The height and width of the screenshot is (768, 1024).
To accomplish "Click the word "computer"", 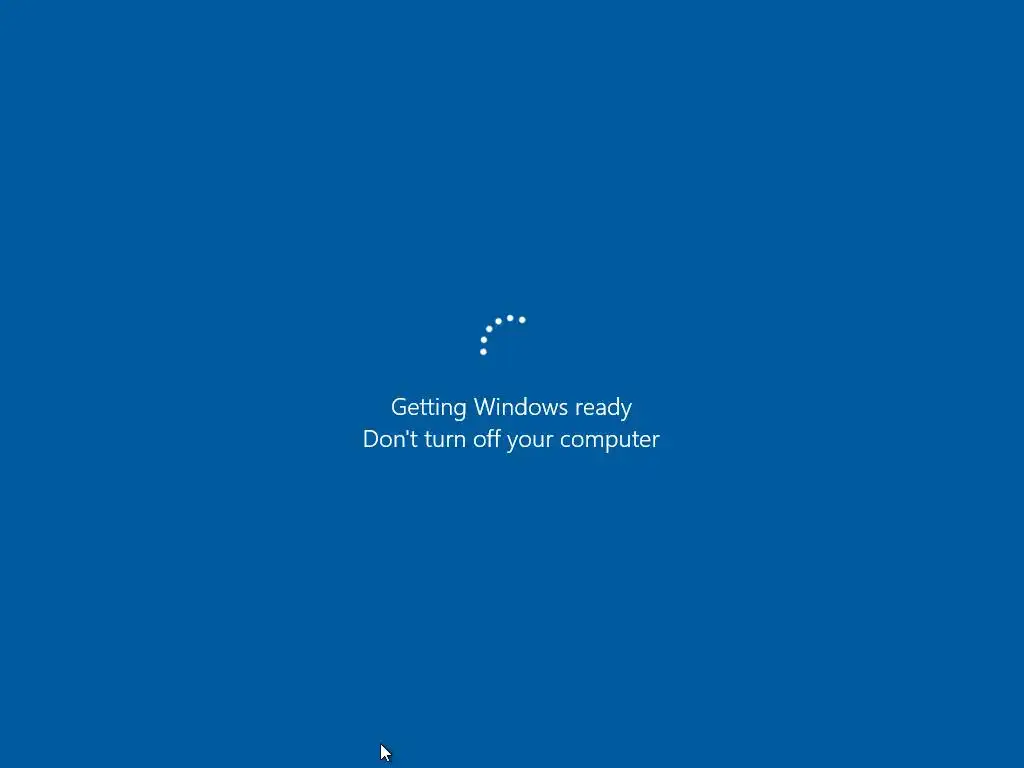I will click(610, 440).
